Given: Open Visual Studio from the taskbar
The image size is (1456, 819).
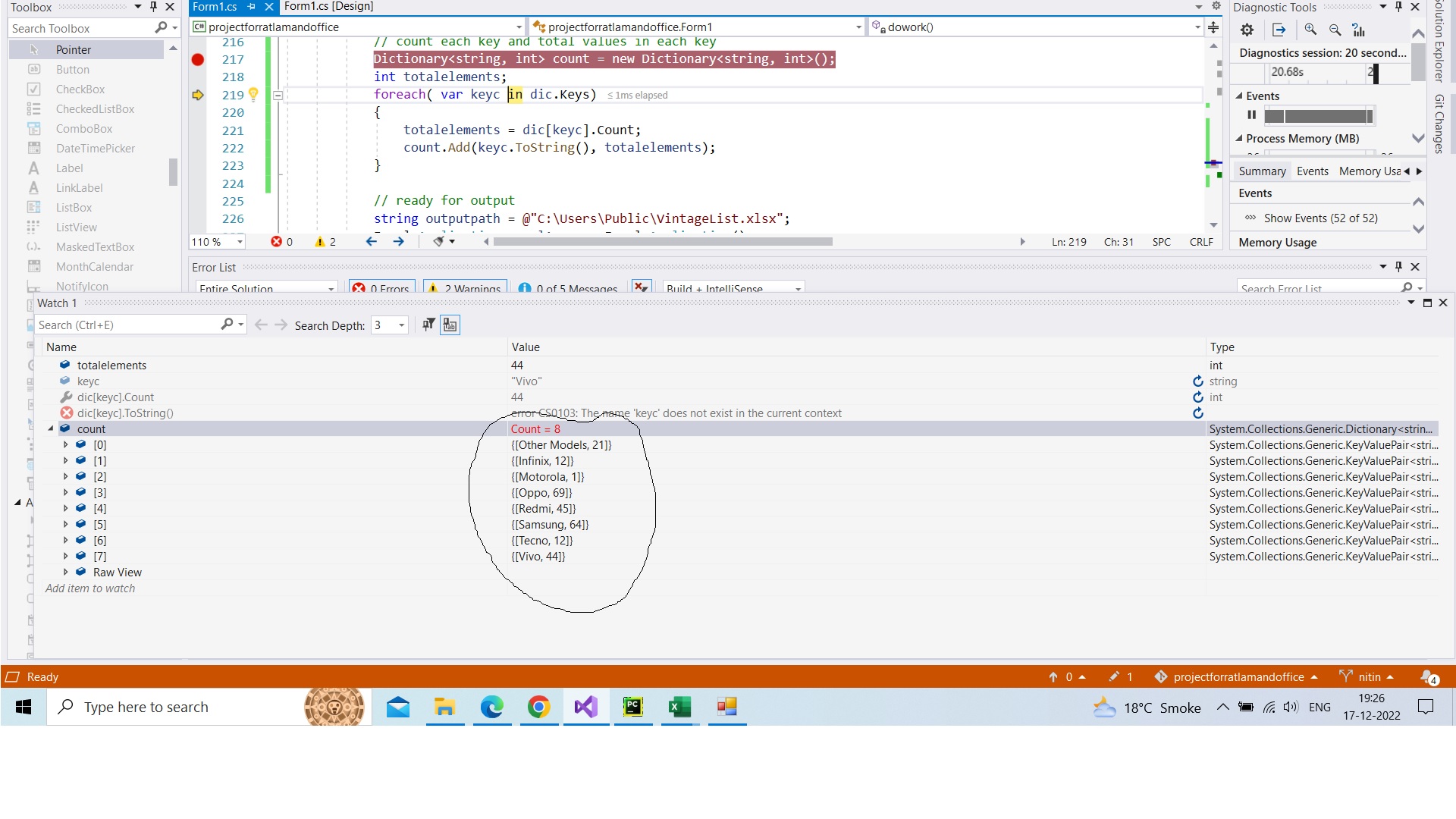Looking at the screenshot, I should [x=585, y=708].
